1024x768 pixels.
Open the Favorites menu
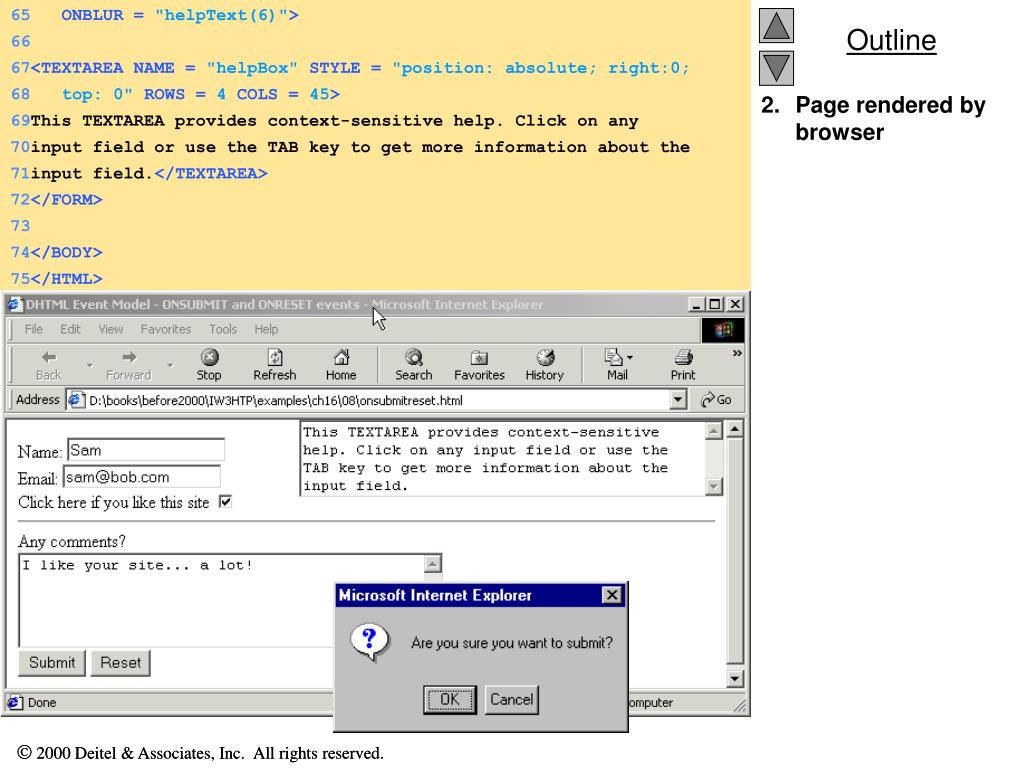[x=166, y=329]
